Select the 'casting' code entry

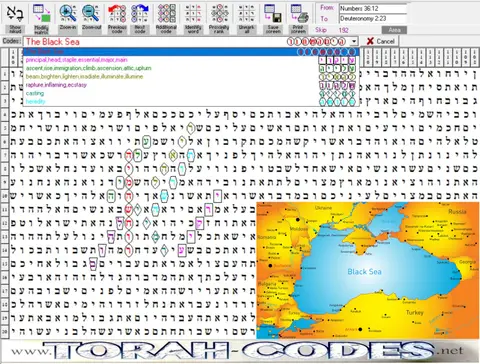pyautogui.click(x=191, y=93)
